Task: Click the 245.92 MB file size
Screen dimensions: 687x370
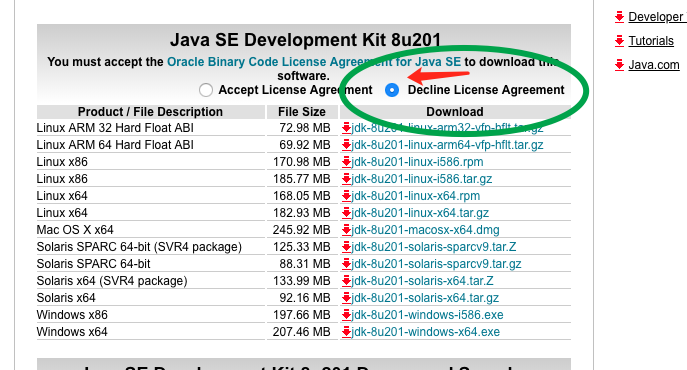Action: (301, 230)
